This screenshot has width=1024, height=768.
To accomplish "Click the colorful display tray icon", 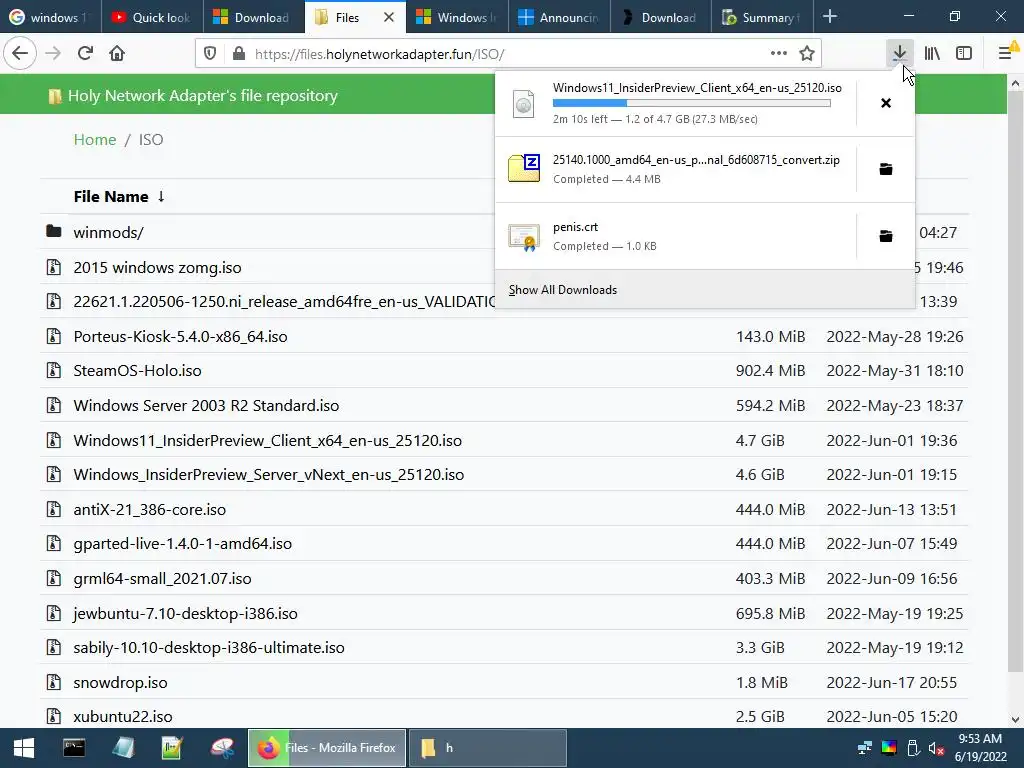I will [889, 748].
